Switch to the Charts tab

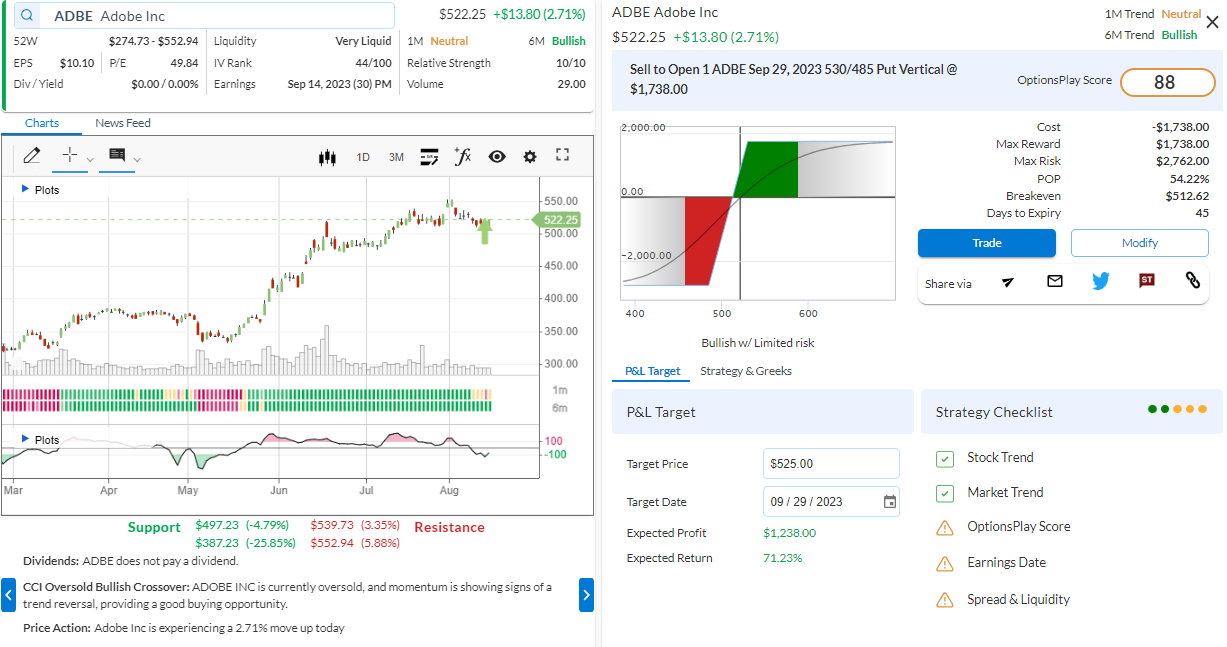tap(42, 123)
